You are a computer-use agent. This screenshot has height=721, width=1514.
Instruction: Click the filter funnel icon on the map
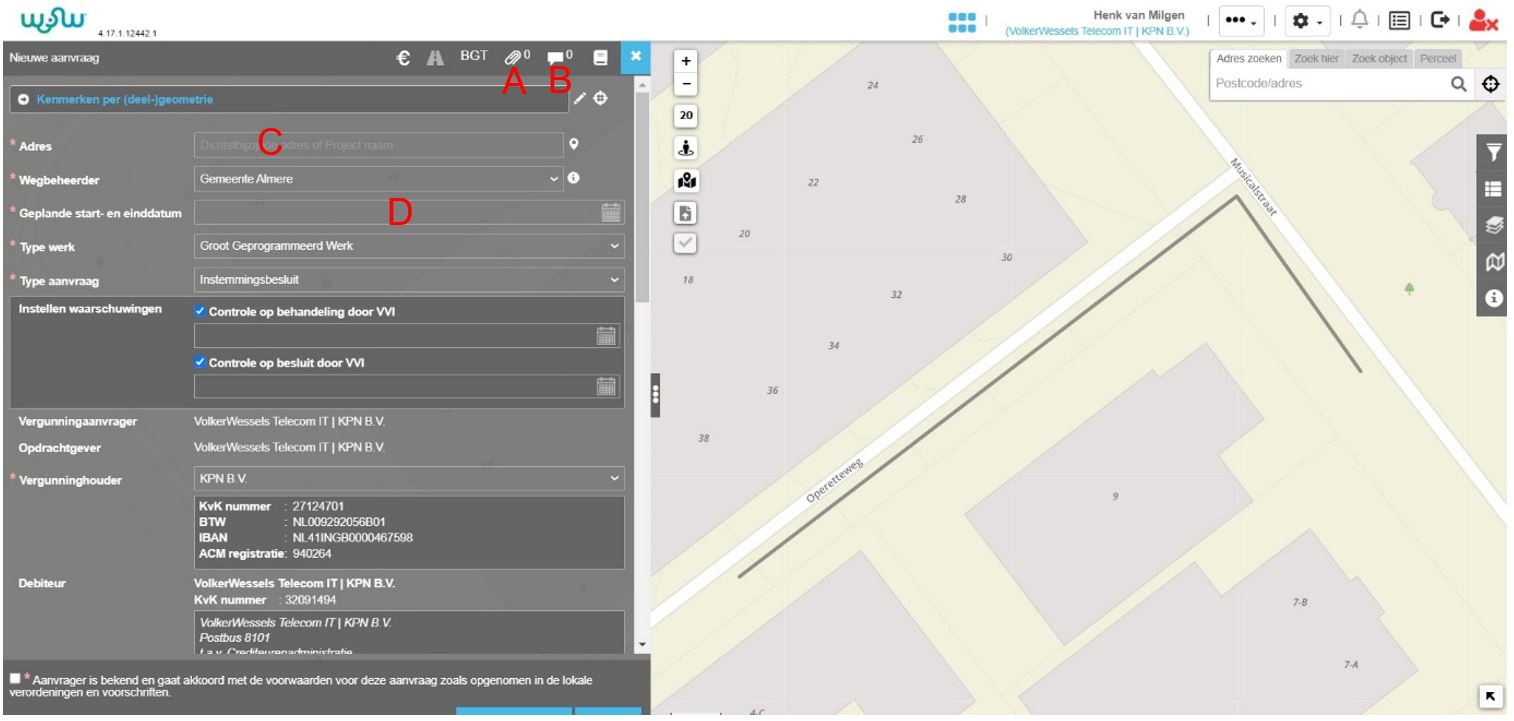tap(1495, 153)
